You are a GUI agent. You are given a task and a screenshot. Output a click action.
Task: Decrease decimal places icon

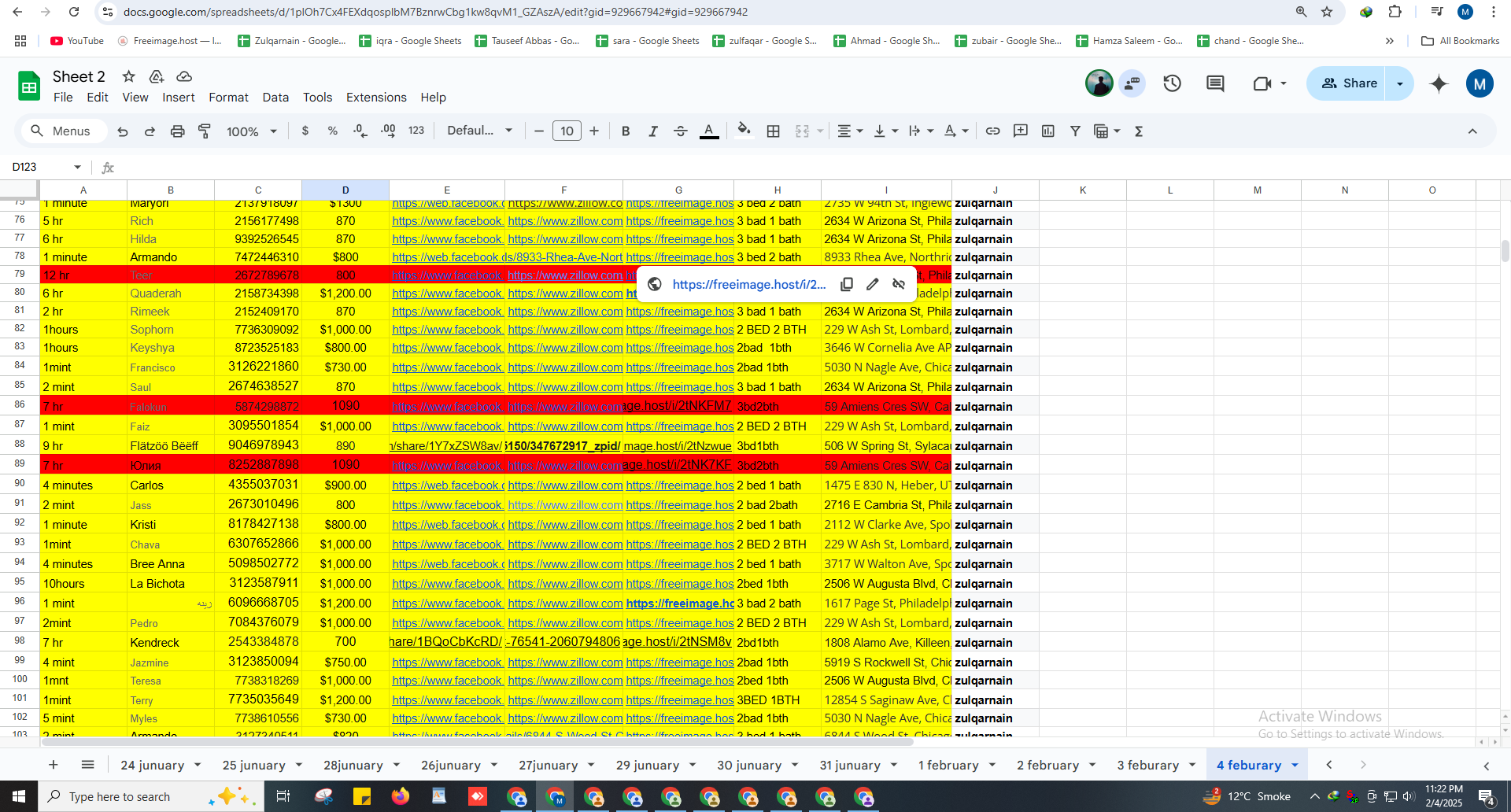point(360,131)
